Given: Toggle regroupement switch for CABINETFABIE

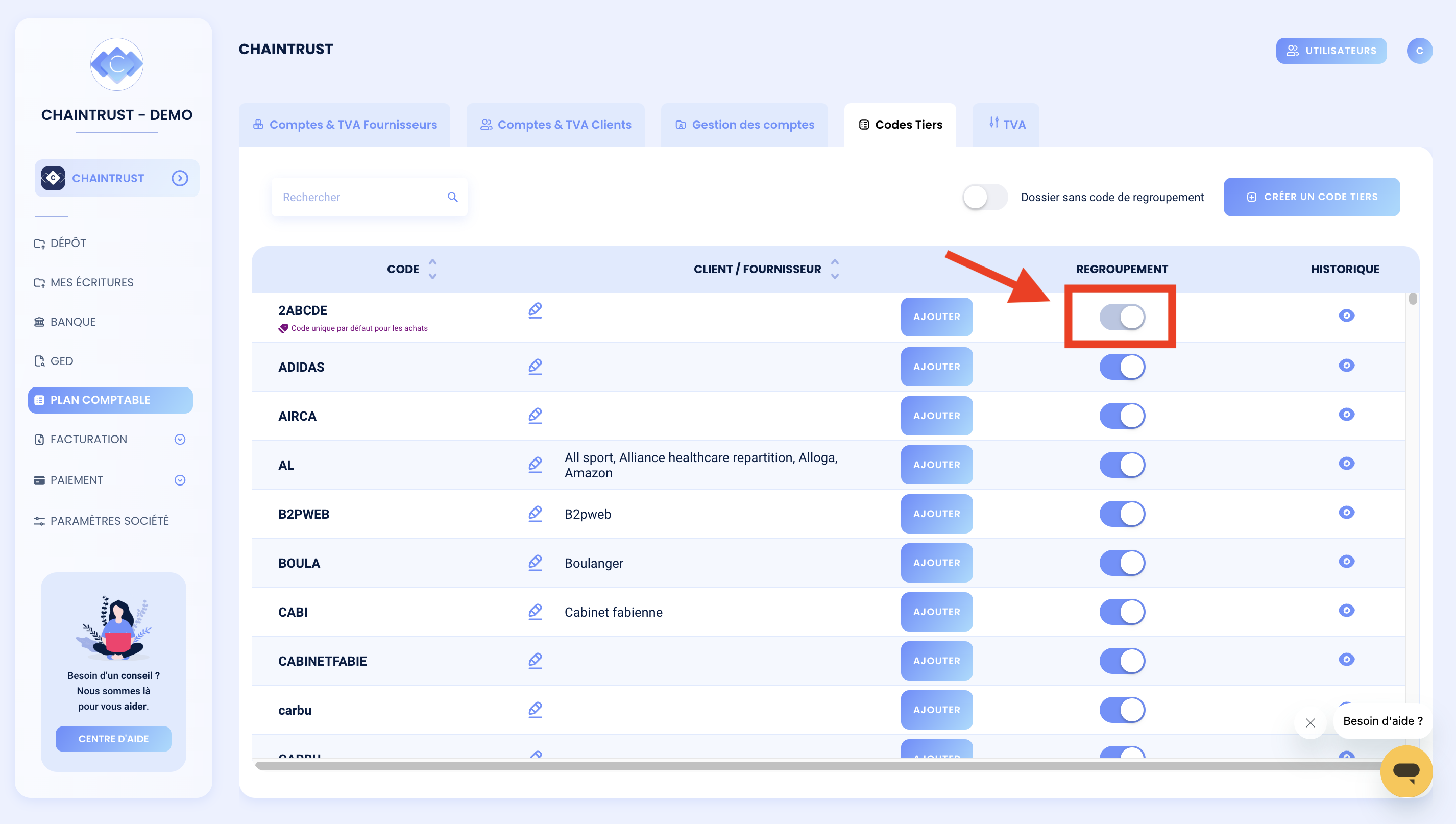Looking at the screenshot, I should (1122, 661).
